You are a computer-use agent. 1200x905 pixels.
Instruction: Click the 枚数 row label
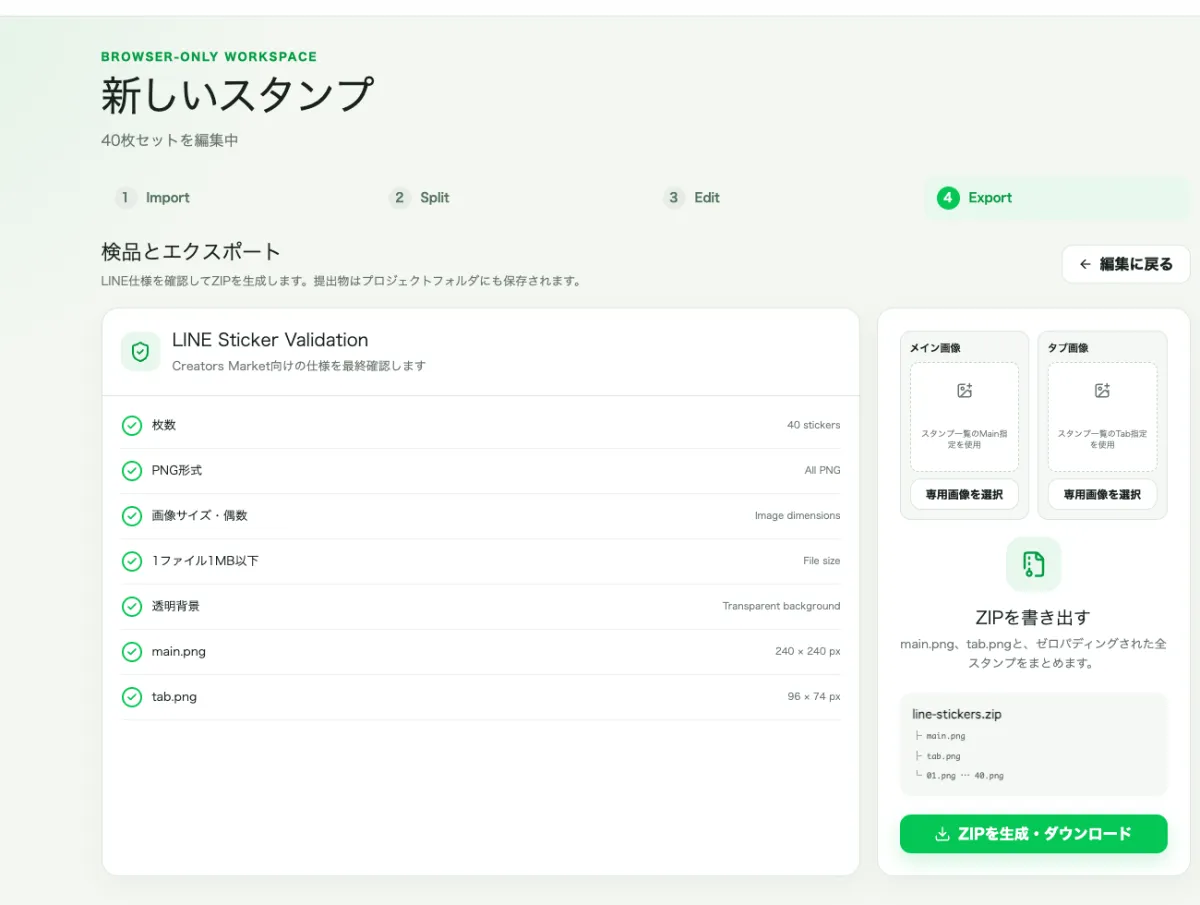[x=164, y=425]
